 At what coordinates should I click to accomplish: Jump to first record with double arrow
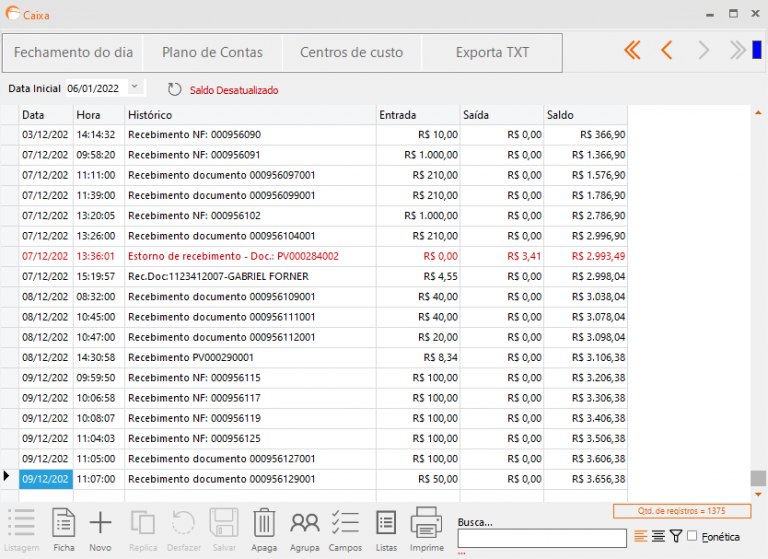tap(632, 51)
